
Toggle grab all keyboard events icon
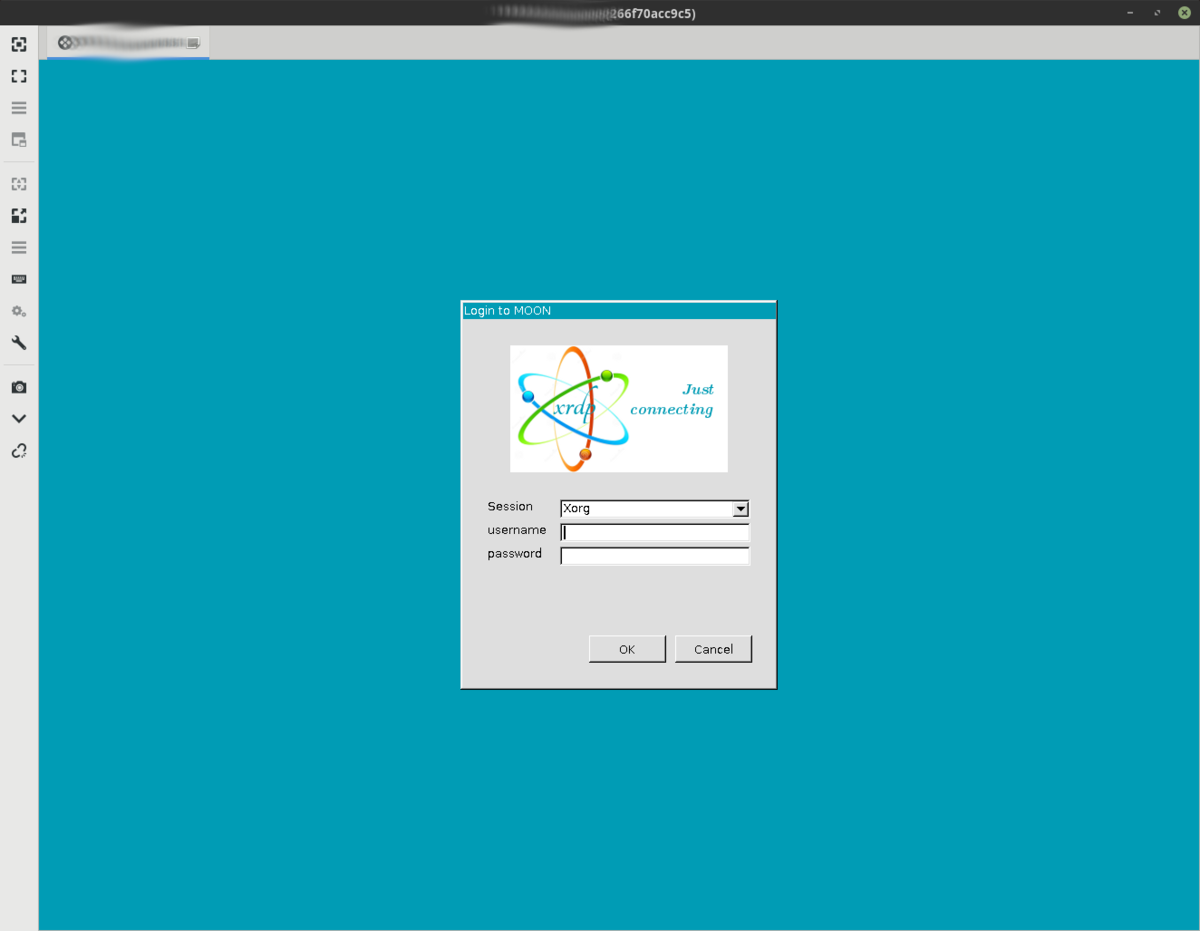pos(19,279)
